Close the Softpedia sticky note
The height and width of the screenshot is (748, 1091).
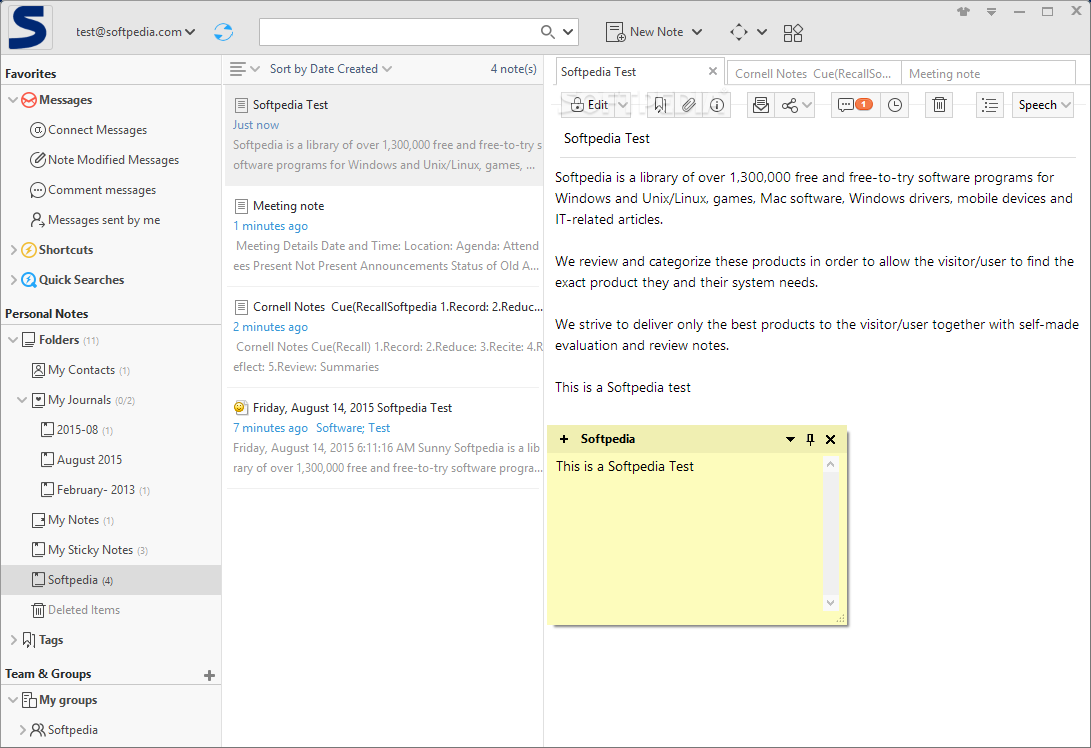pyautogui.click(x=830, y=439)
